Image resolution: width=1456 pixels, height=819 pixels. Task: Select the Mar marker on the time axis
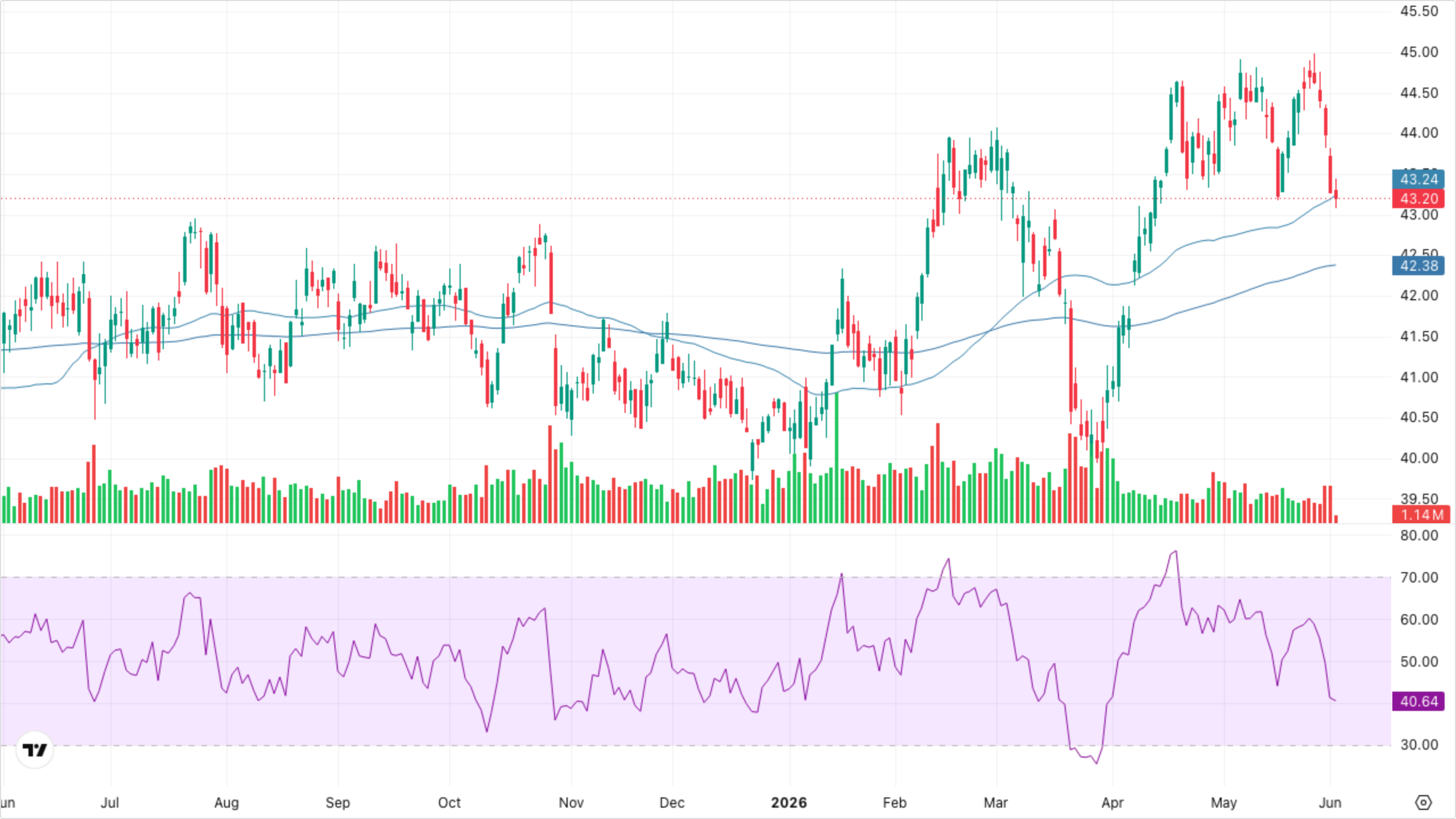[996, 803]
